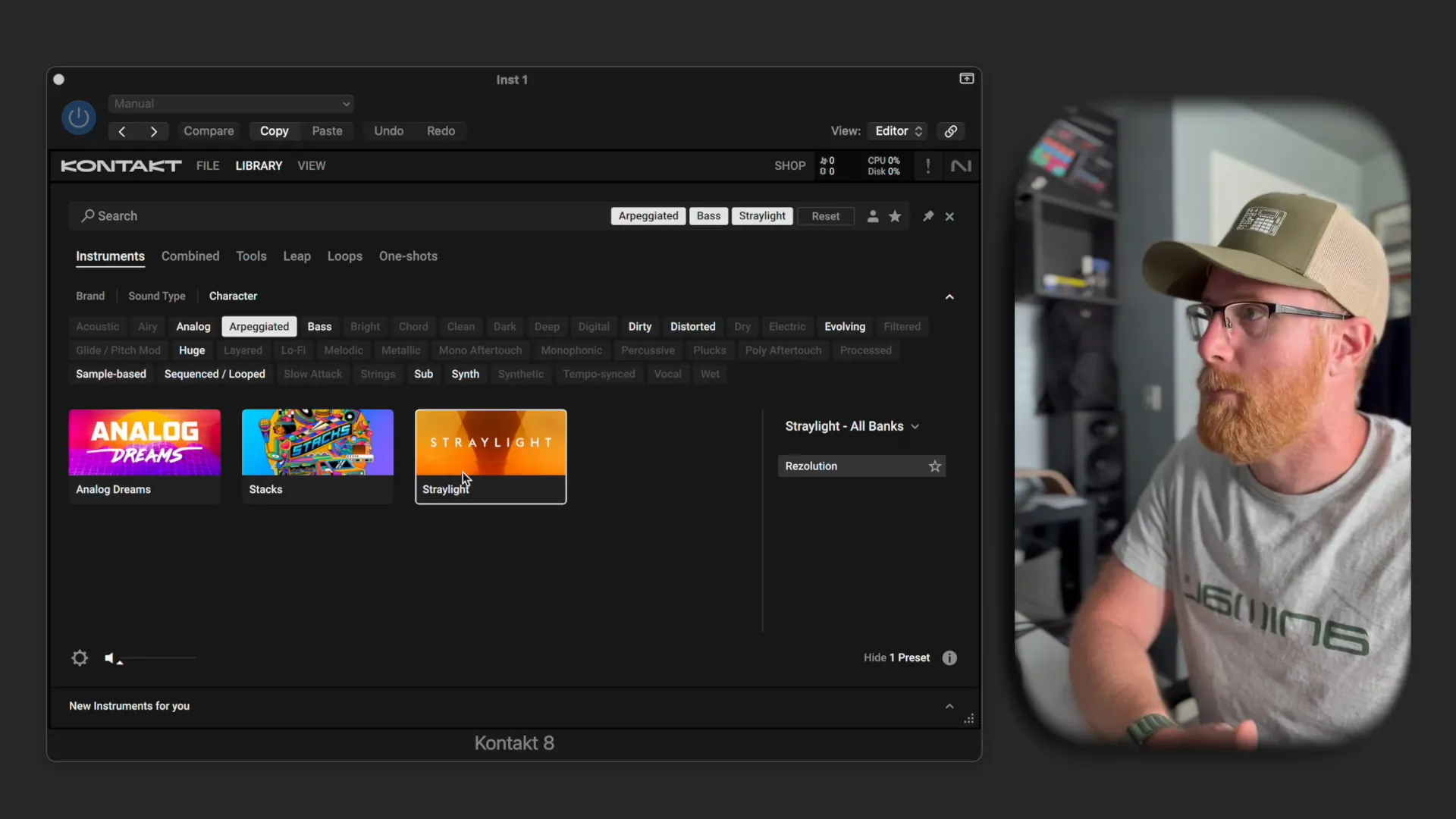This screenshot has width=1456, height=819.
Task: Open browser settings gear icon
Action: (x=80, y=658)
